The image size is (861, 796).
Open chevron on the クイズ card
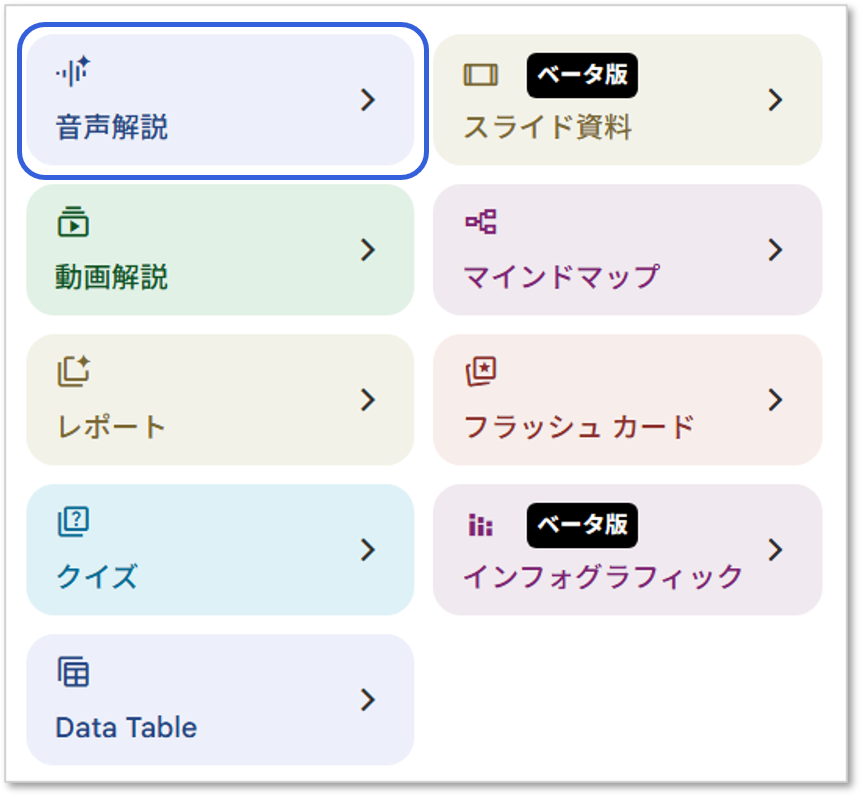click(x=368, y=550)
